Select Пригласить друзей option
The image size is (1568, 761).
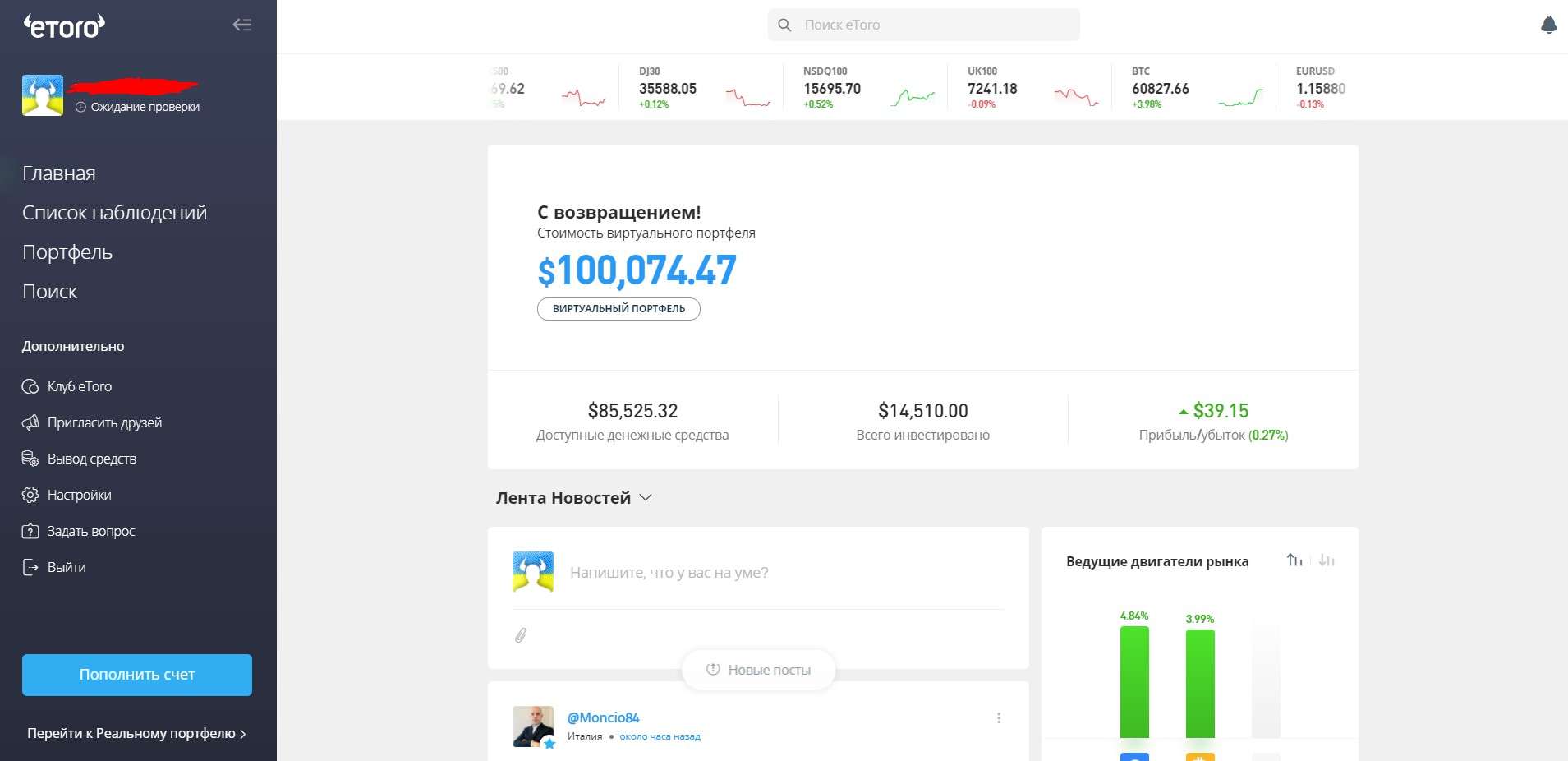105,422
